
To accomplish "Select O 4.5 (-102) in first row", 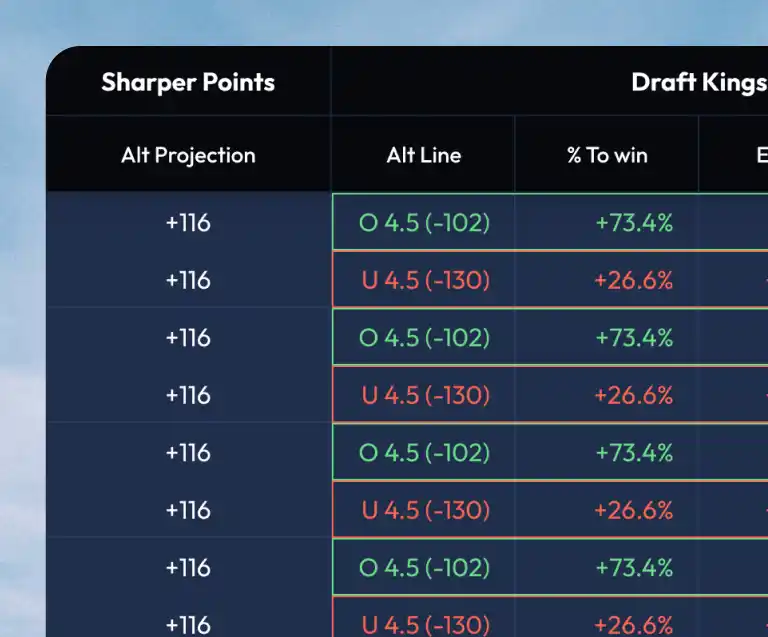I will 424,222.
